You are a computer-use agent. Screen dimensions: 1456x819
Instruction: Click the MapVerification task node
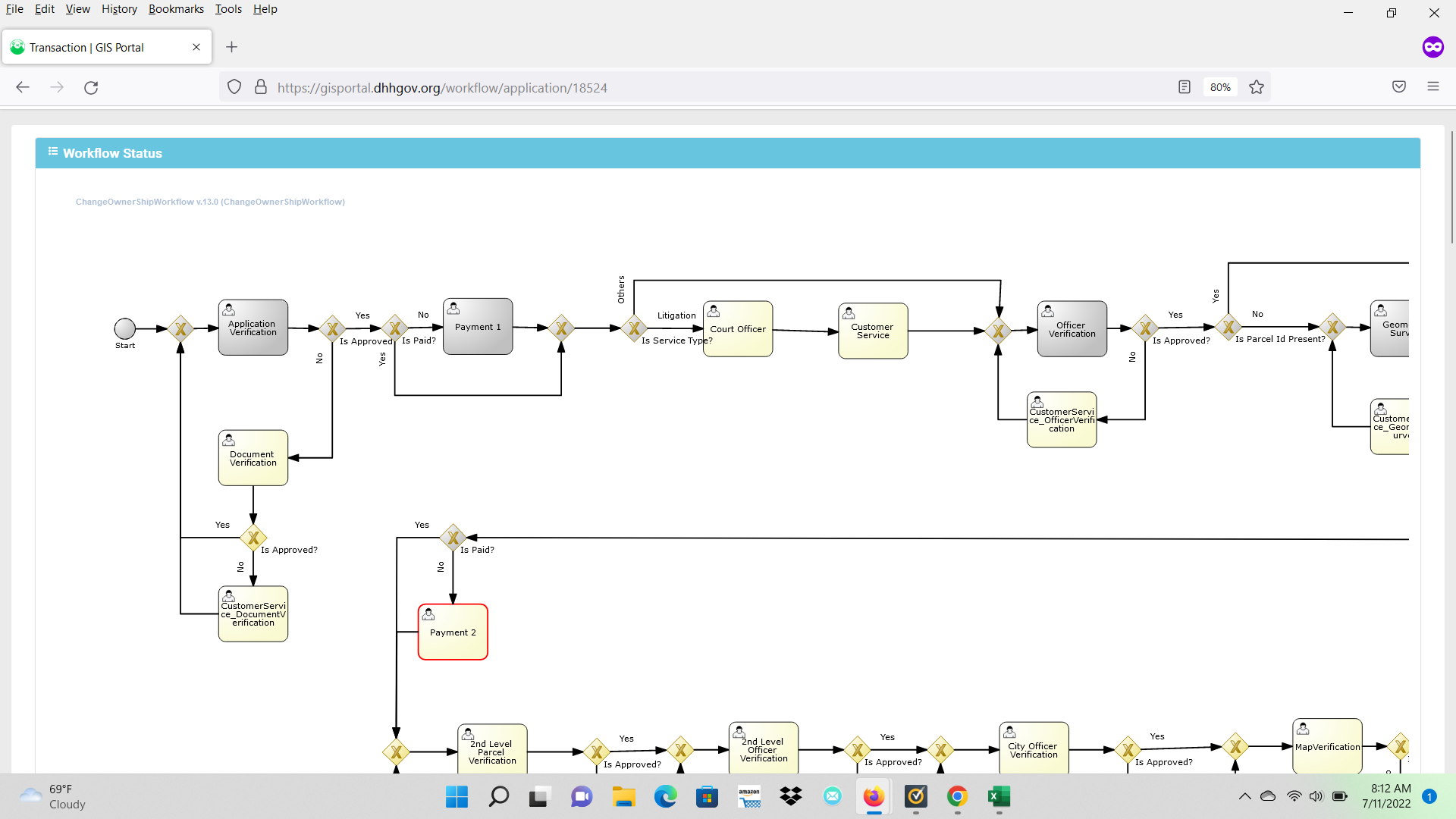[1327, 746]
